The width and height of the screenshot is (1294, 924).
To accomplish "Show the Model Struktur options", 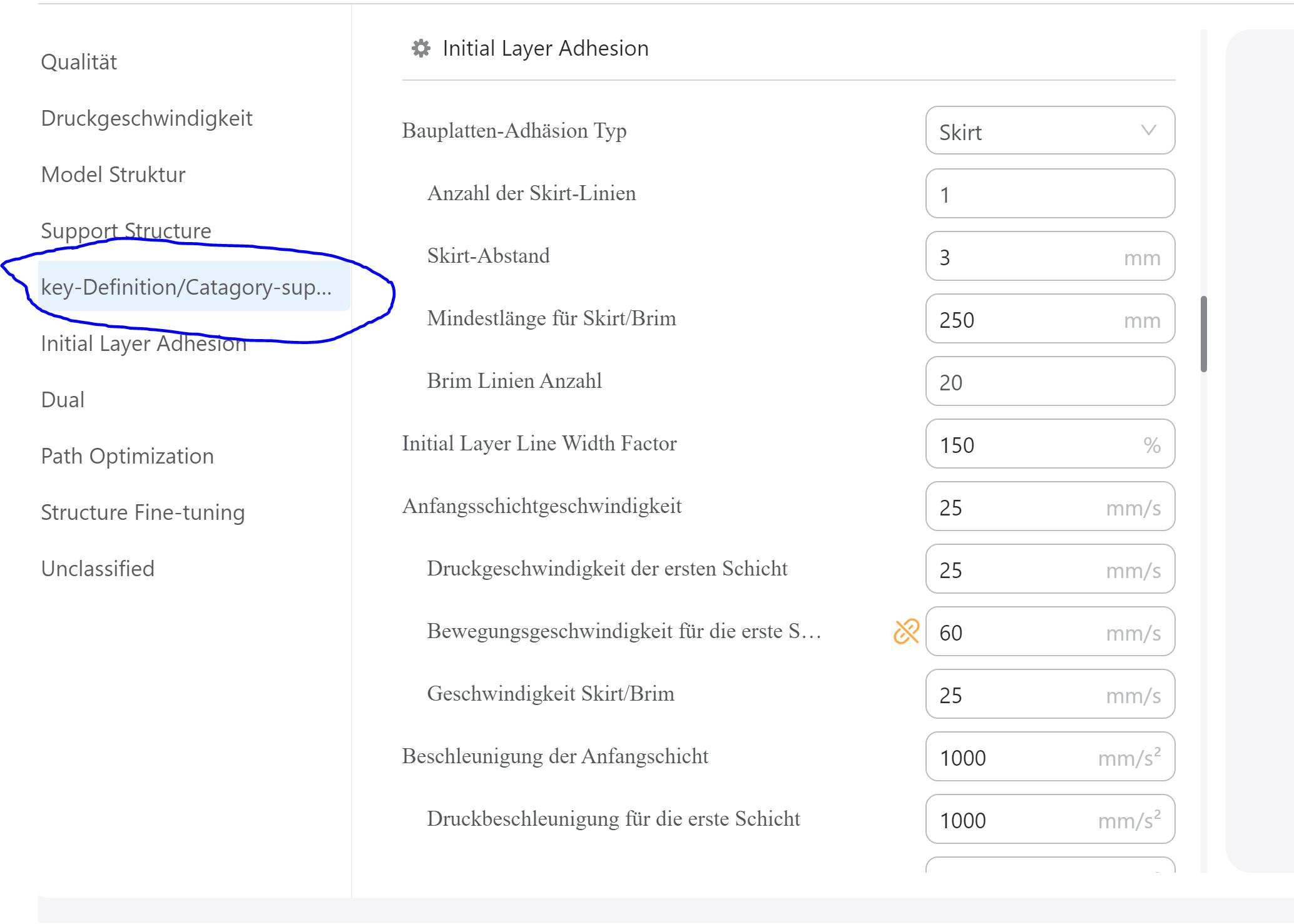I will [112, 174].
